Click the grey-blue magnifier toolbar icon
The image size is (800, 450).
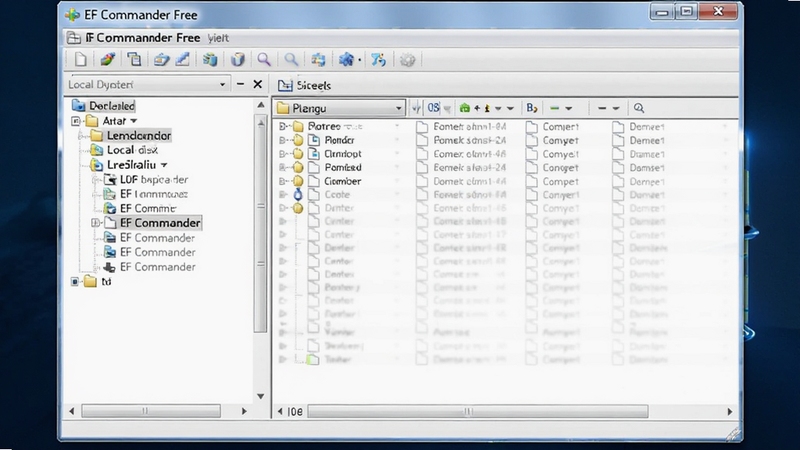pyautogui.click(x=291, y=60)
